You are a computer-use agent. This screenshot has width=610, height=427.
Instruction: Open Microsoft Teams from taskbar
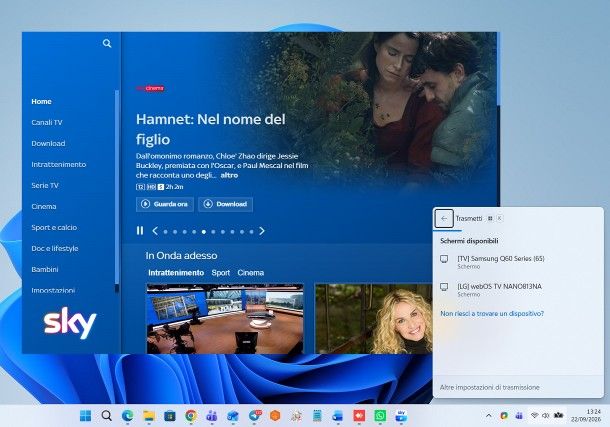tap(212, 416)
